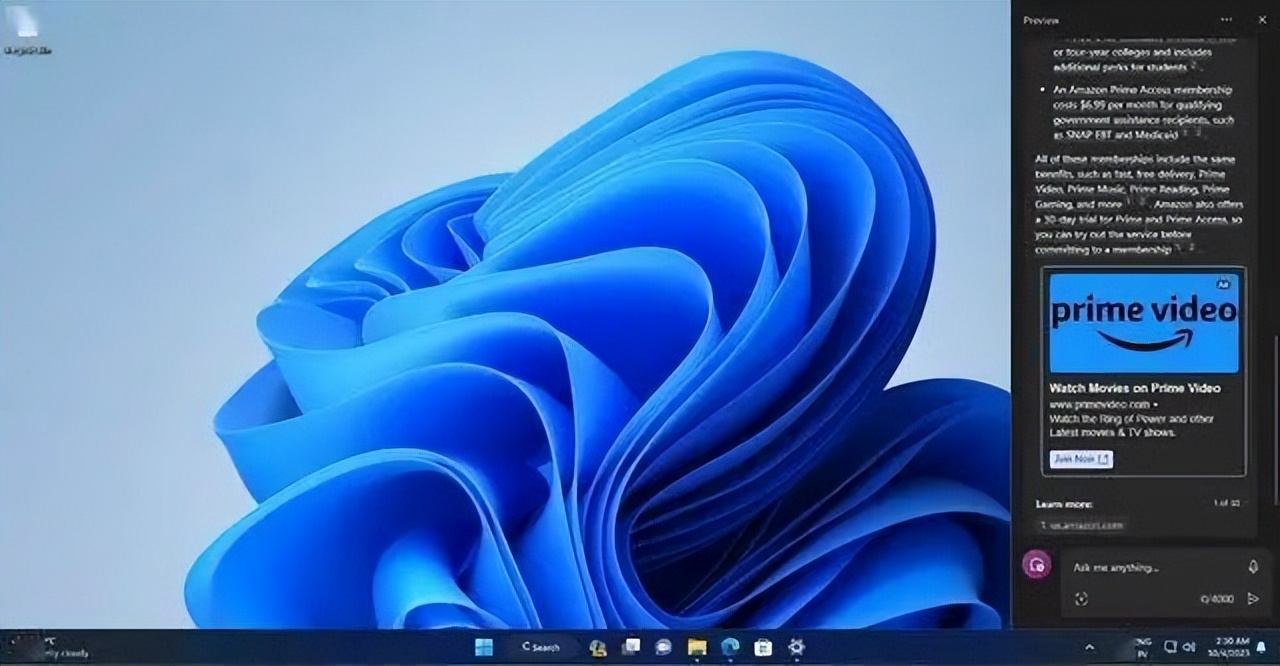Open Task View on the taskbar
Viewport: 1280px width, 666px height.
(631, 647)
